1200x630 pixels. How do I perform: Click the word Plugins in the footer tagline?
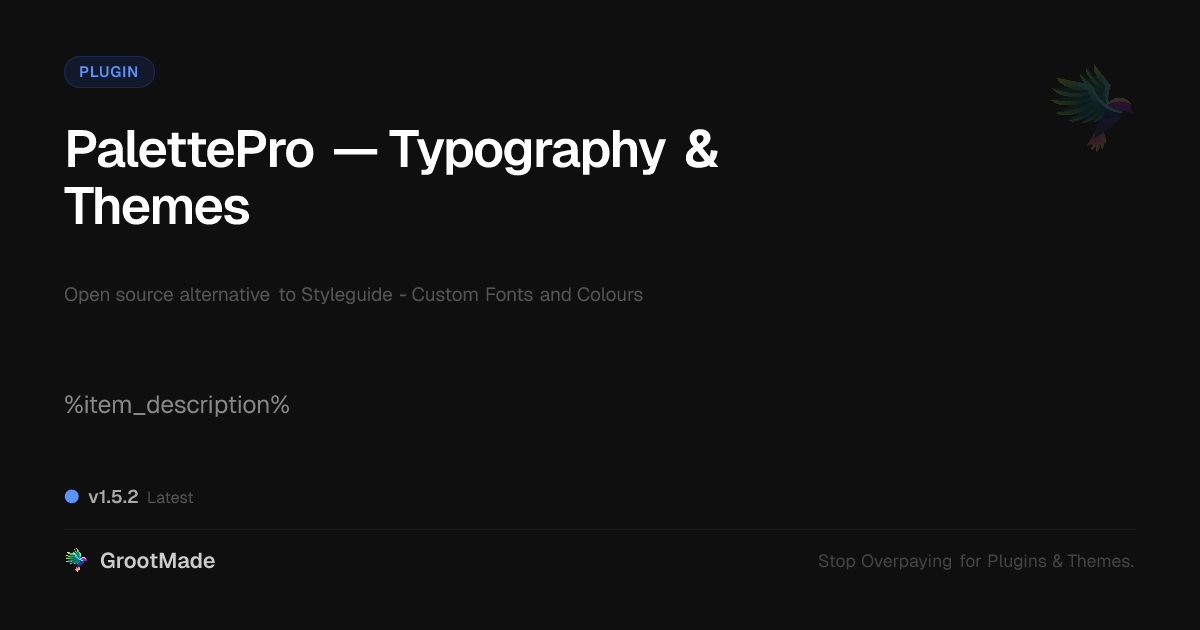[1016, 561]
